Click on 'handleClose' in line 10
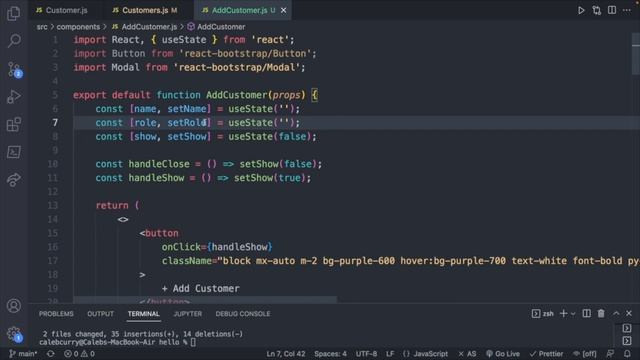Screen dimensions: 640x360 pos(159,164)
